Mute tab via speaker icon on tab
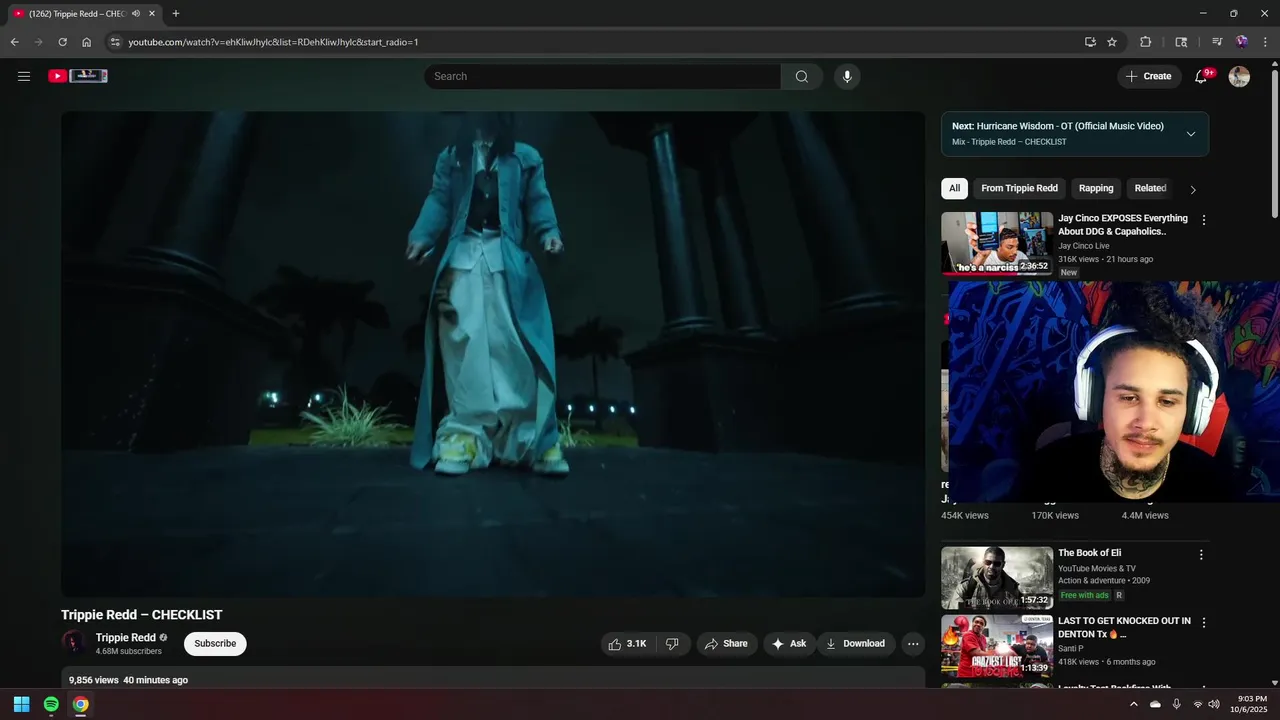This screenshot has width=1280, height=720. coord(136,13)
